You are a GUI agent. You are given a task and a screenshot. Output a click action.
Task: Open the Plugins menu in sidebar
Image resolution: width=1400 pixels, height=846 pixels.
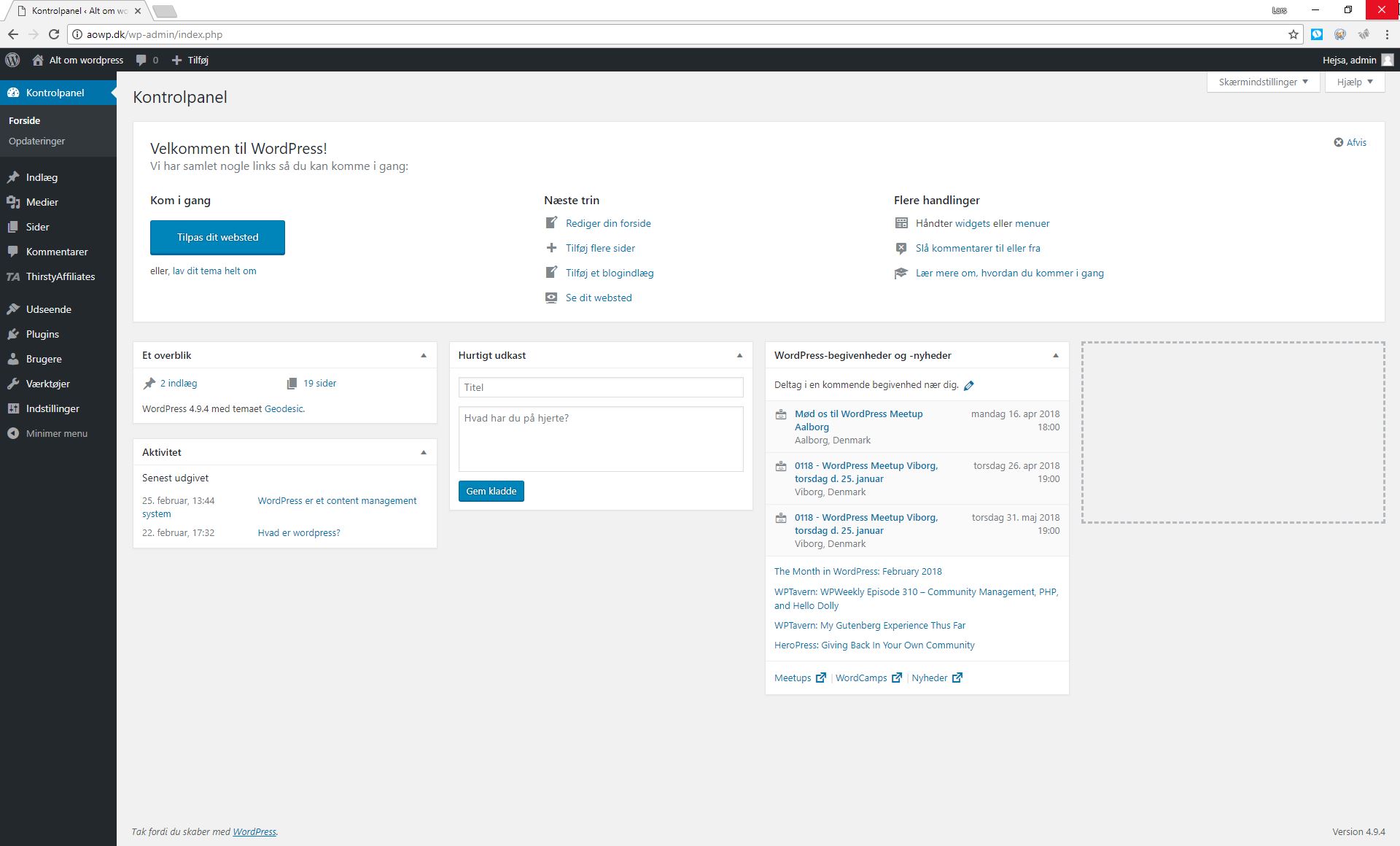(42, 334)
